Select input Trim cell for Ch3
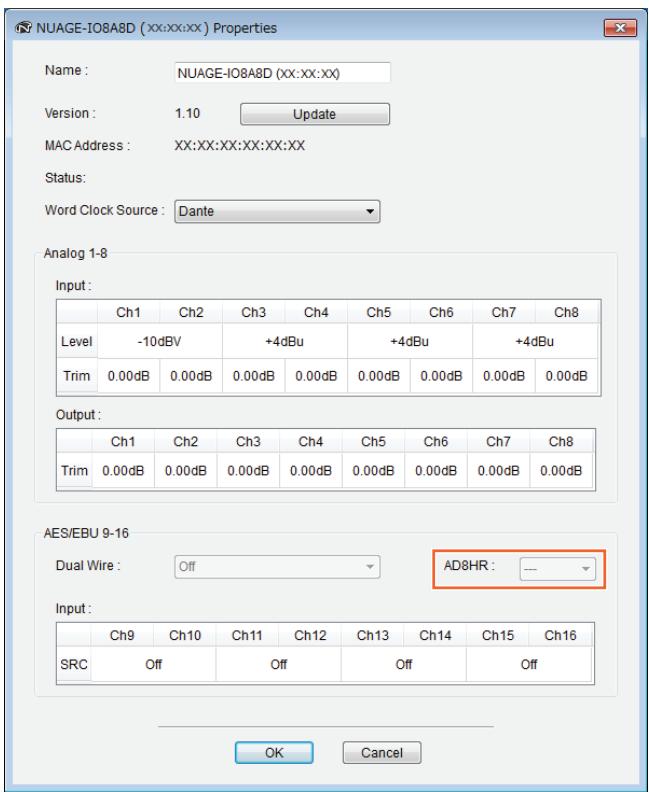The width and height of the screenshot is (649, 792). pos(254,376)
